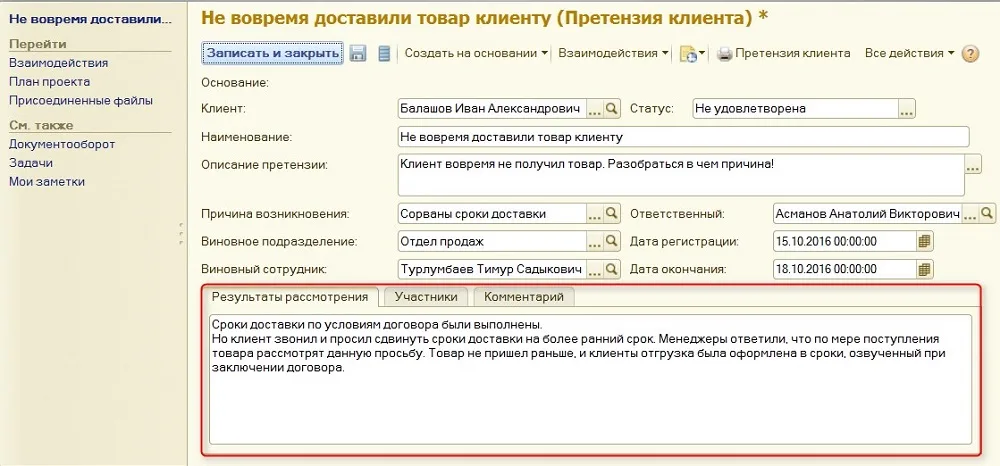Click the Виновный сотрудник field Турлумбаев
Viewport: 1000px width, 466px height.
491,269
